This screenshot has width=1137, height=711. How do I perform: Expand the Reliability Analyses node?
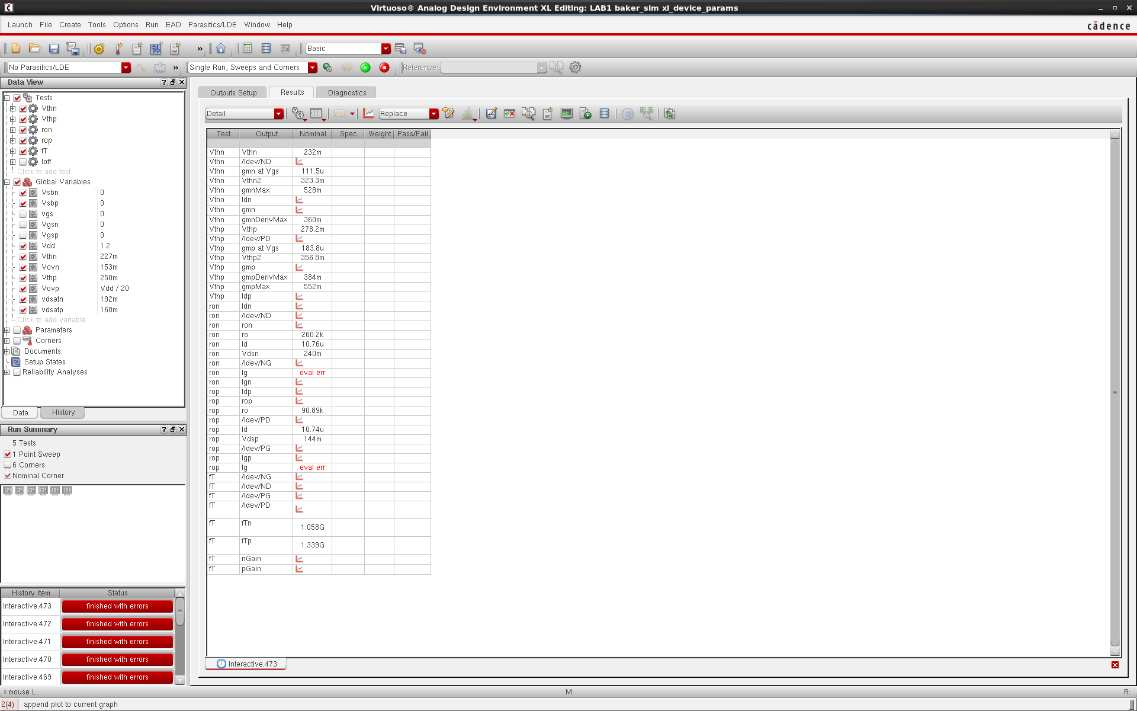tap(7, 373)
